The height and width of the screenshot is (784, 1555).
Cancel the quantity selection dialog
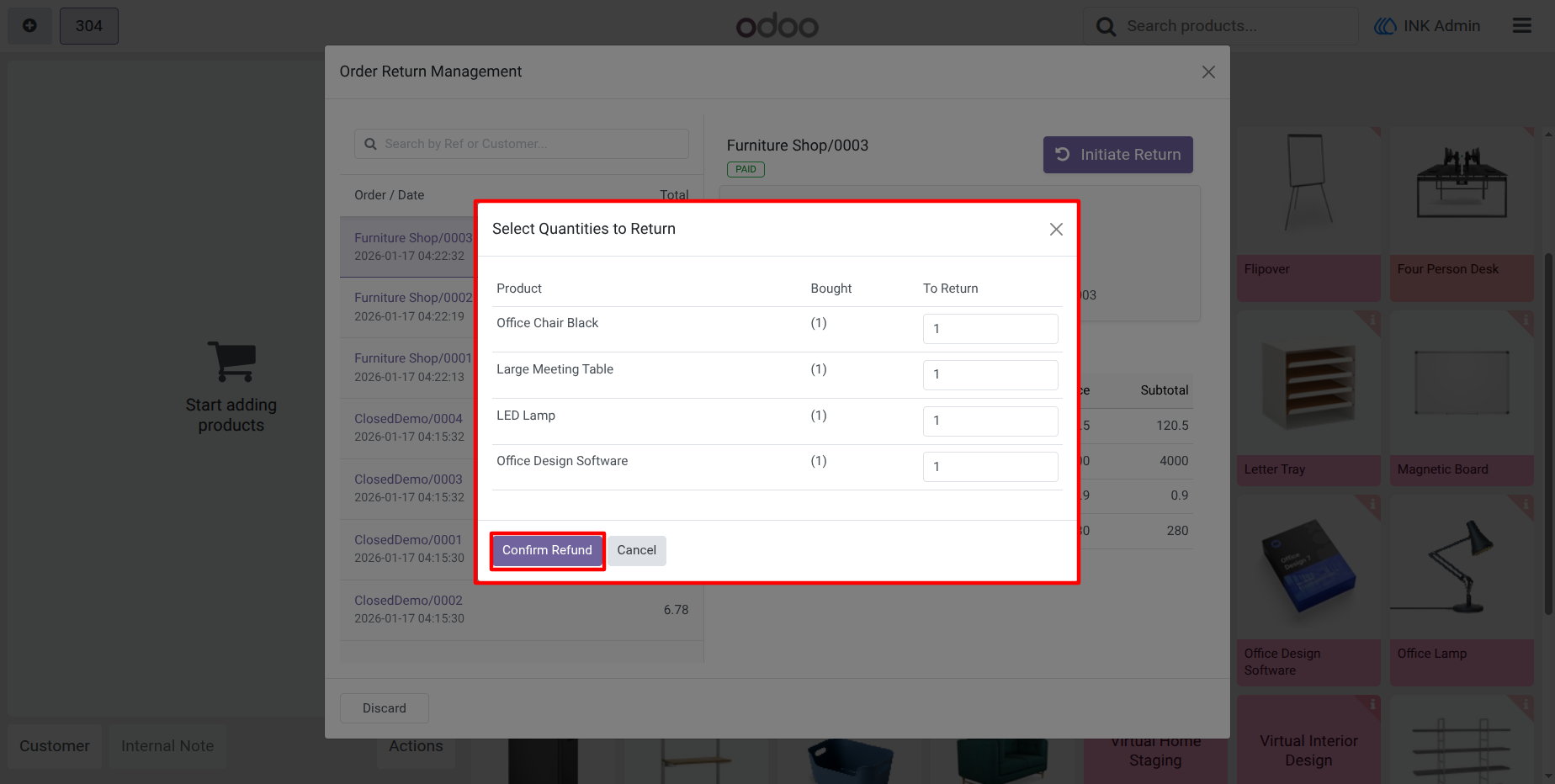(x=636, y=550)
